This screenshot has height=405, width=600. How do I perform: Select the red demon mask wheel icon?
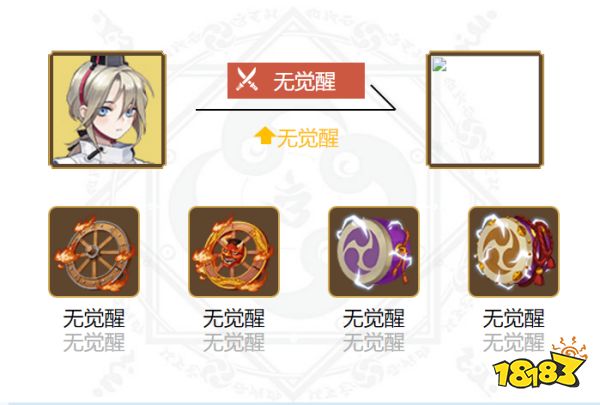pyautogui.click(x=234, y=252)
